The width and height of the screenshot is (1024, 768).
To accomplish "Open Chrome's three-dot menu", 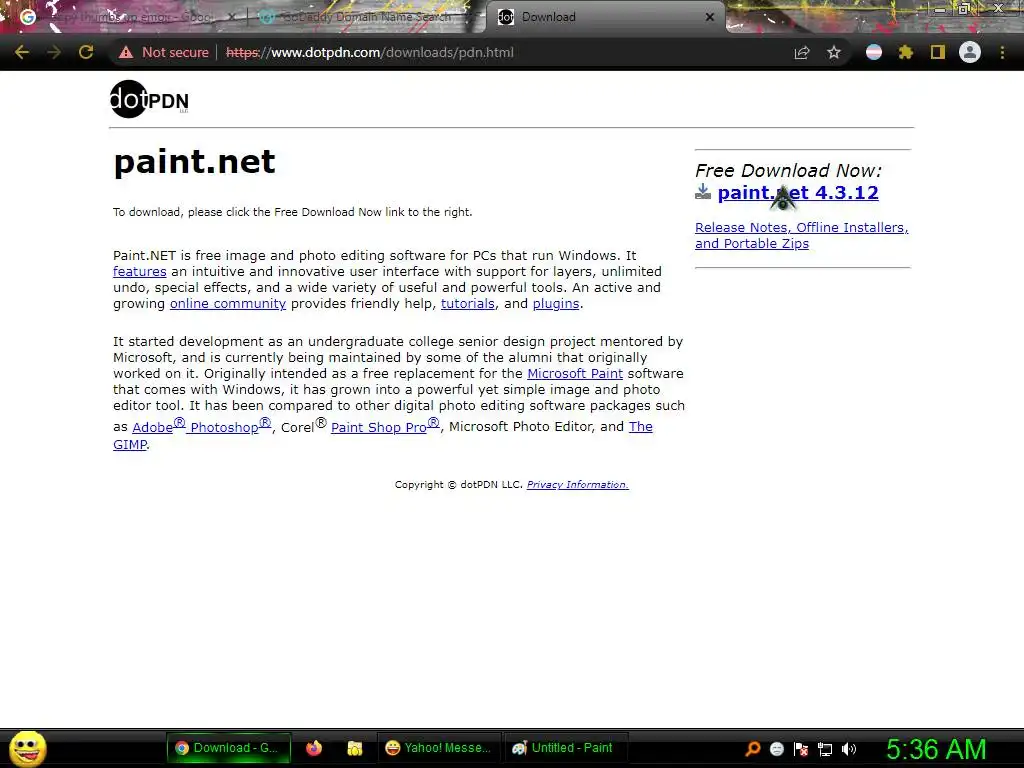I will click(x=1002, y=53).
